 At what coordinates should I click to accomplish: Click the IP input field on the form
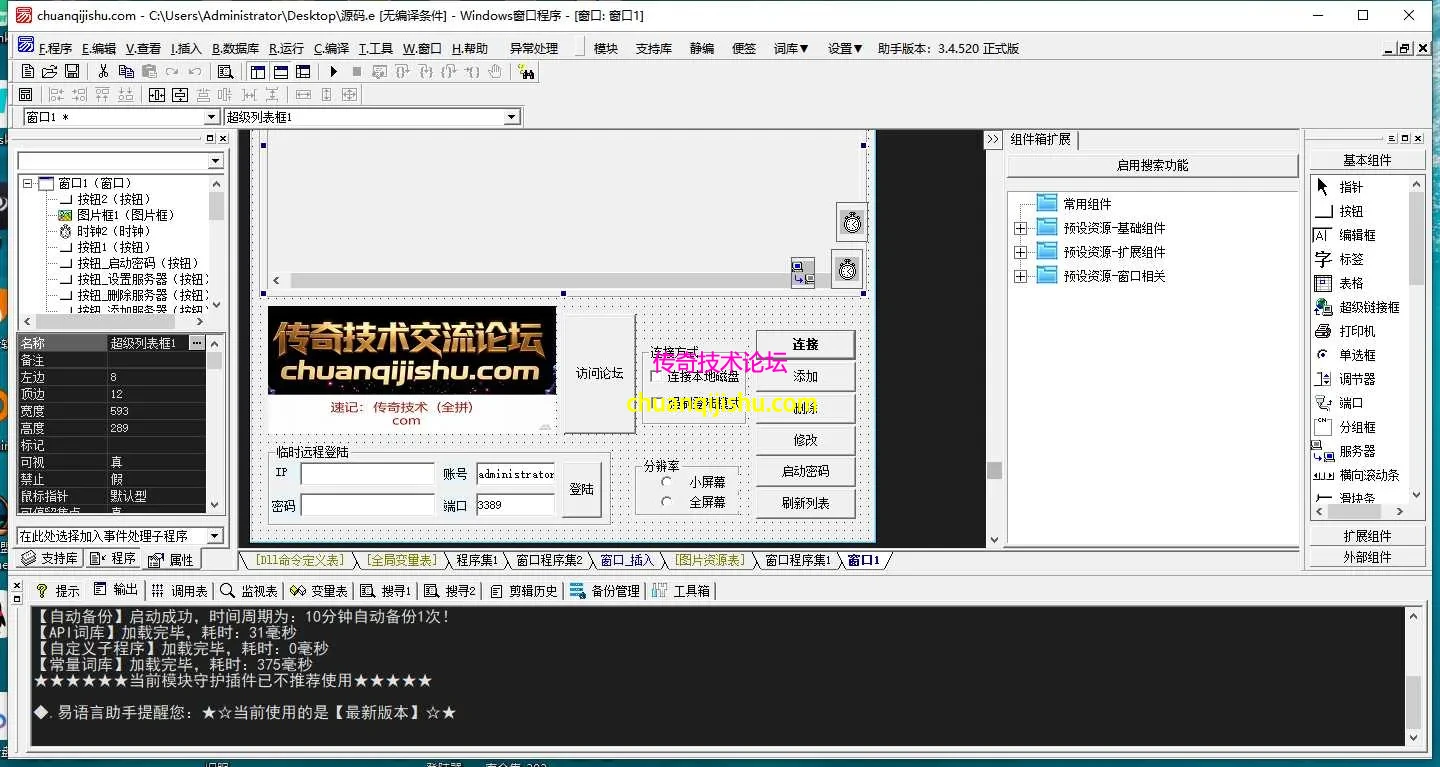[365, 473]
